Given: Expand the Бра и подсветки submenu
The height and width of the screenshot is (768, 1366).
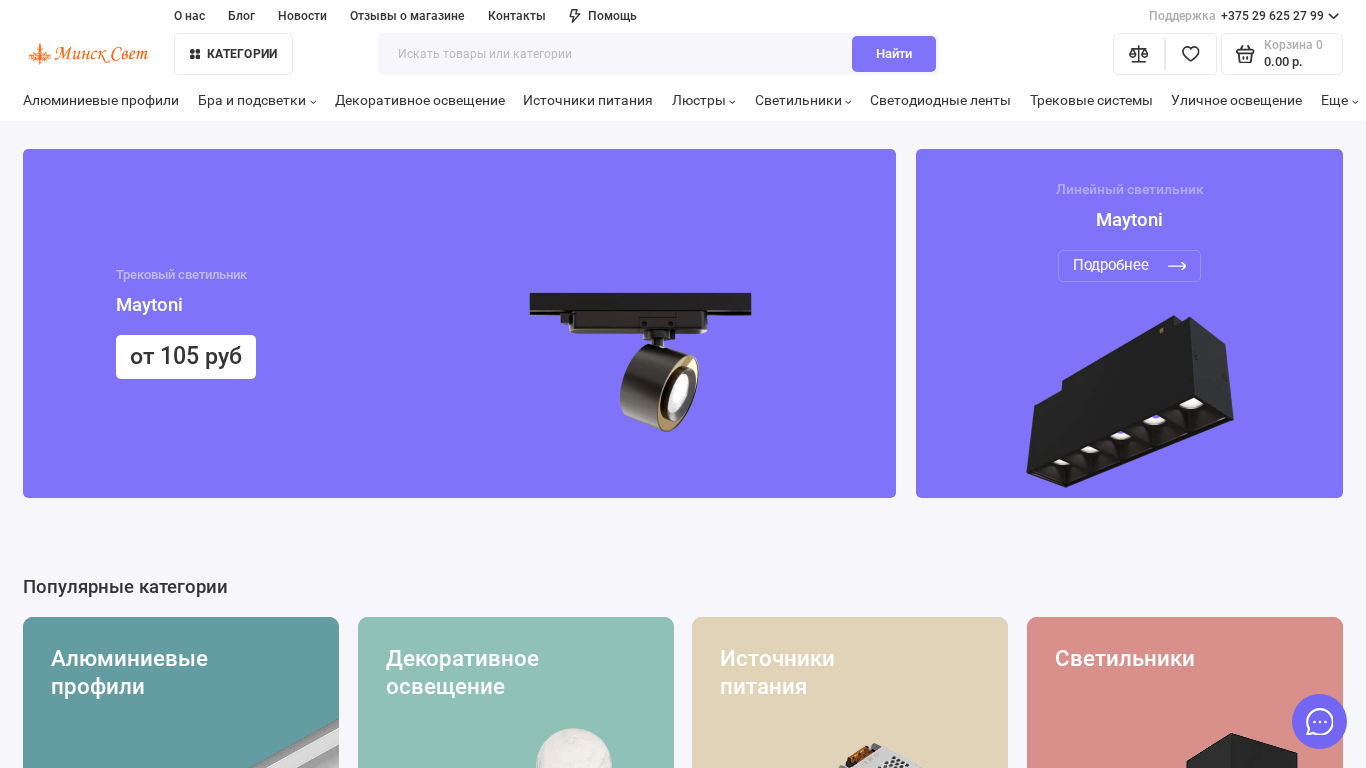Looking at the screenshot, I should [x=313, y=101].
